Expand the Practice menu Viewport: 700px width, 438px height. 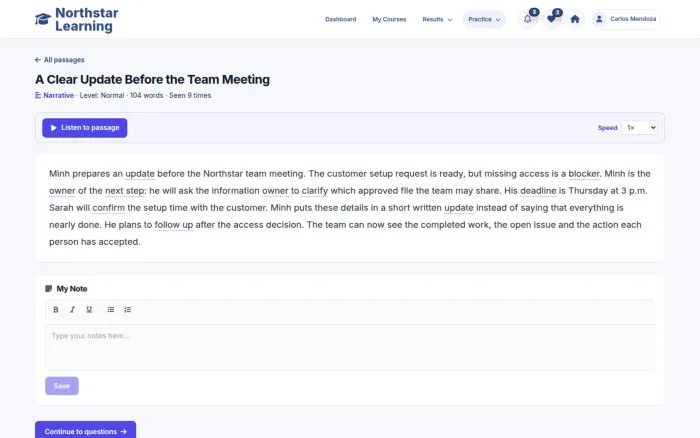tap(484, 19)
